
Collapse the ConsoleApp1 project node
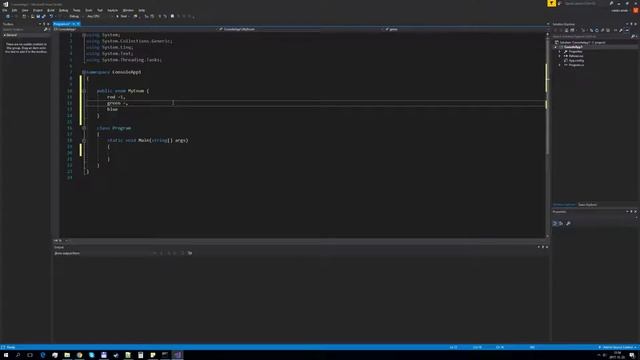coord(556,47)
